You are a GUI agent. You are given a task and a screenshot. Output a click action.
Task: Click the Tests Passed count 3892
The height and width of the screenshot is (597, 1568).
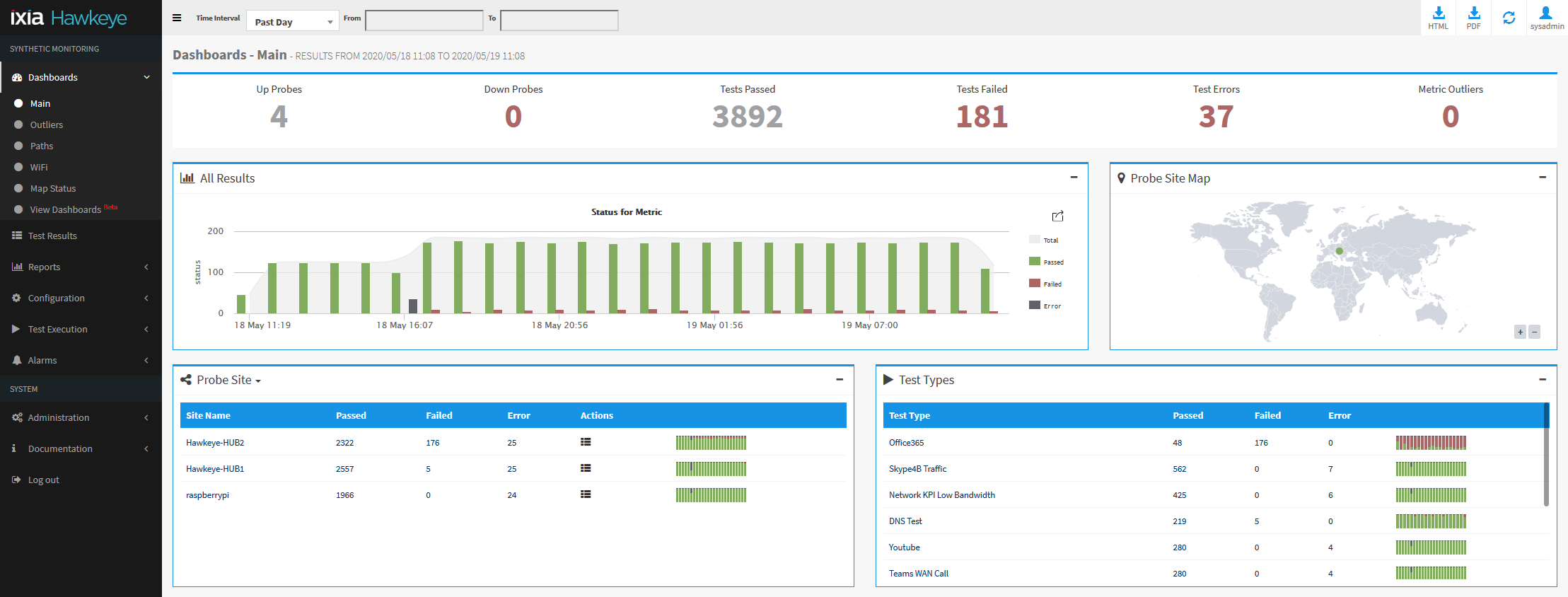748,117
